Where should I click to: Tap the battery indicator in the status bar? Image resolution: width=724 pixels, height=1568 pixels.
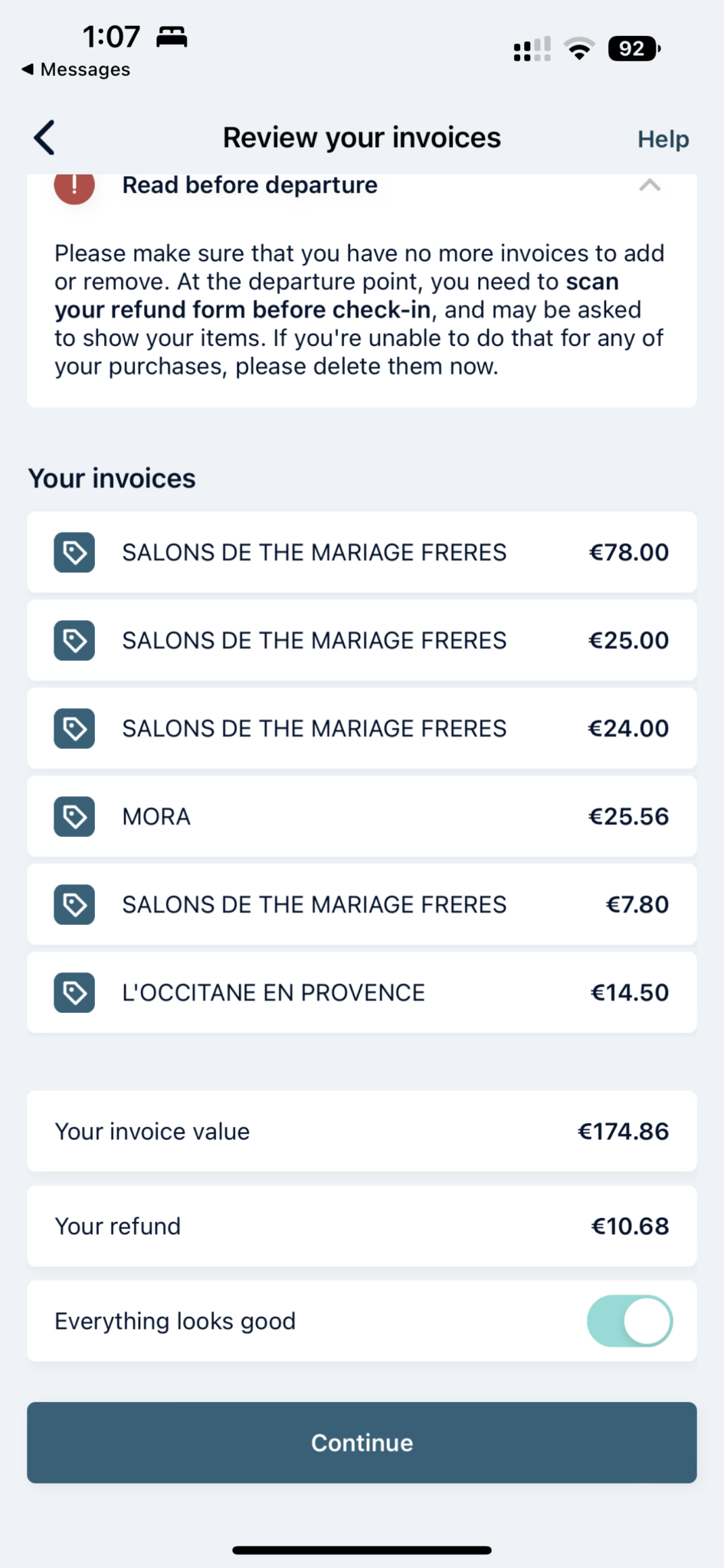634,49
